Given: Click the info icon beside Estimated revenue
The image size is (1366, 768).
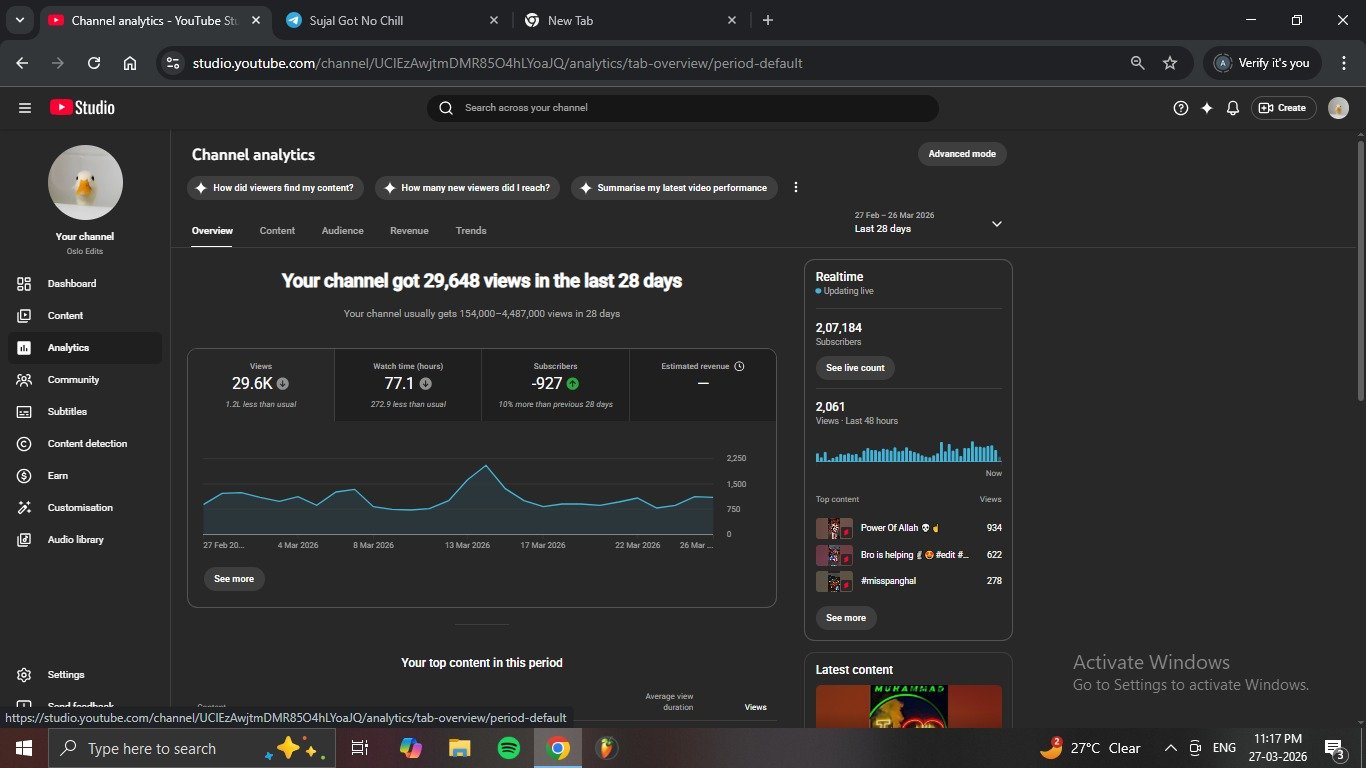Looking at the screenshot, I should coord(739,366).
